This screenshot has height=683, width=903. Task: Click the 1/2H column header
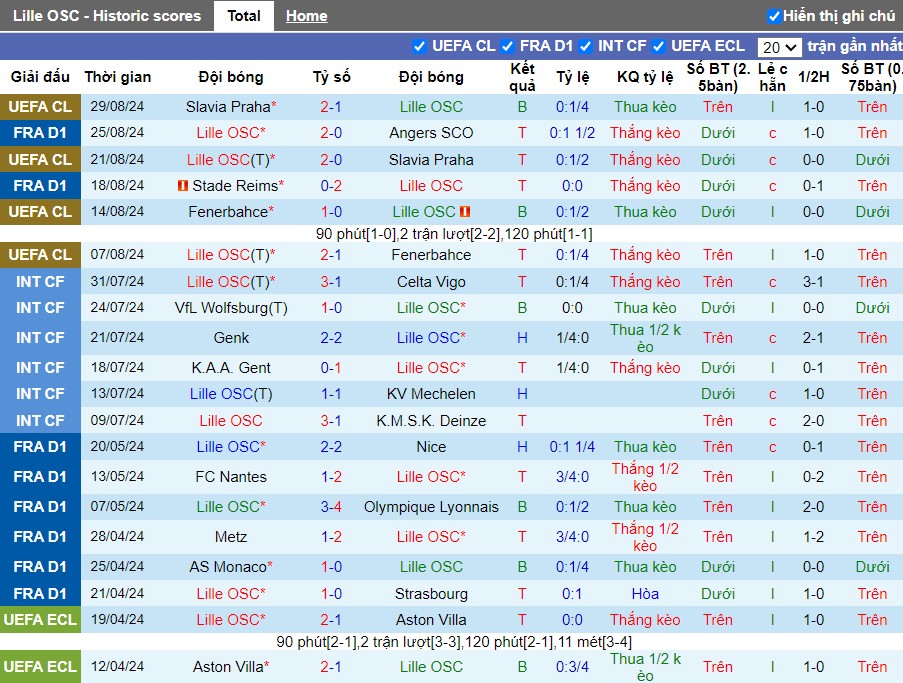813,77
